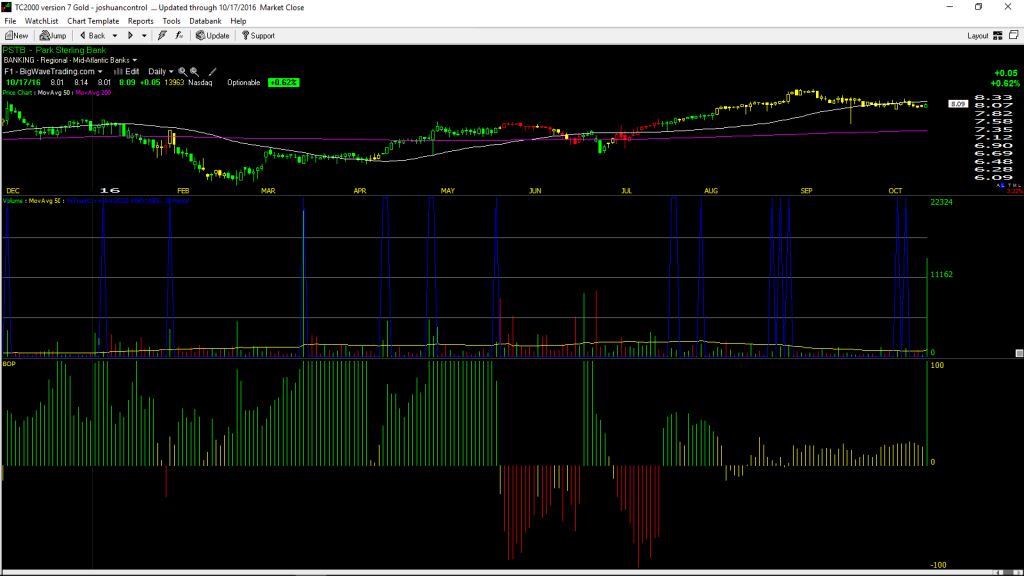
Task: Click the lightning bolt toolbar icon
Action: pos(162,36)
